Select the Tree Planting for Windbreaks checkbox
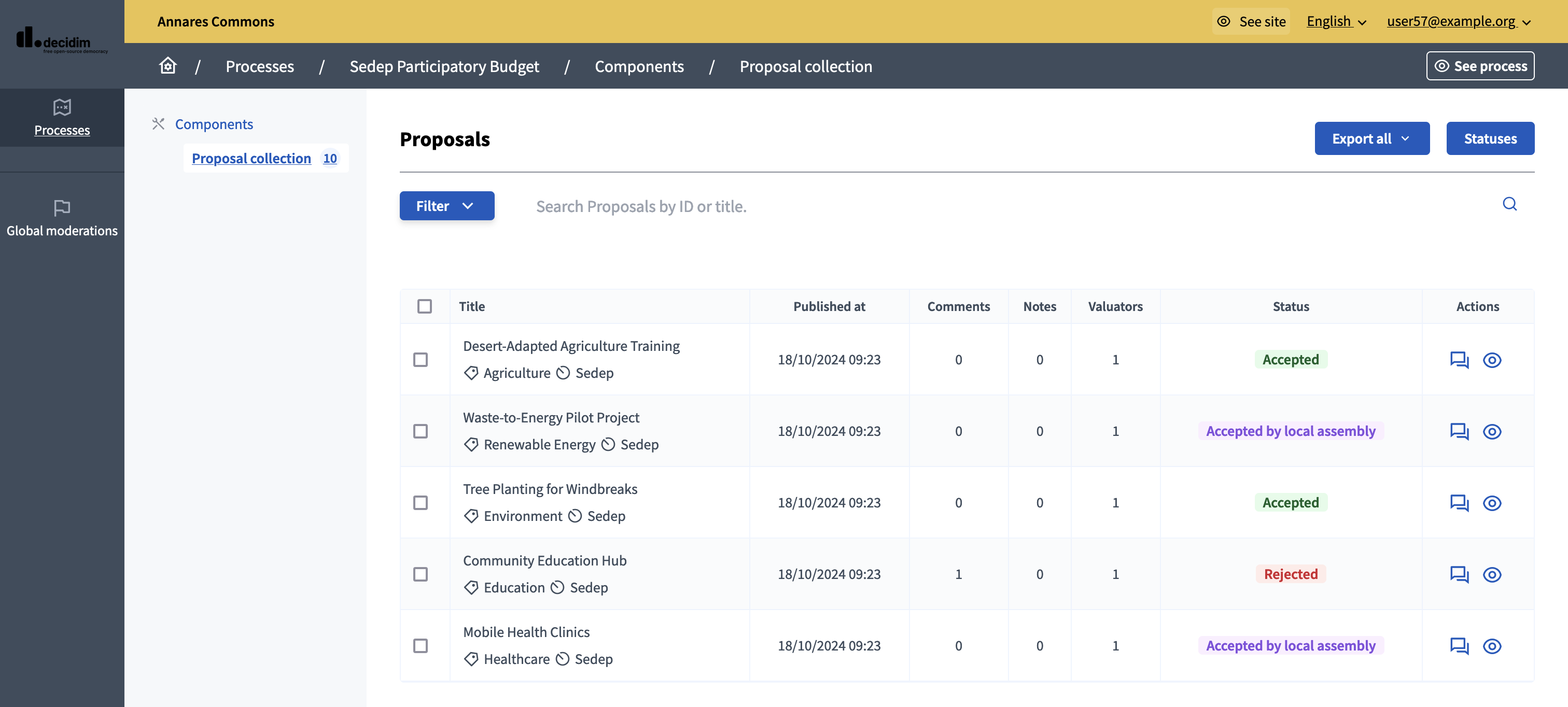Image resolution: width=1568 pixels, height=707 pixels. click(x=420, y=503)
